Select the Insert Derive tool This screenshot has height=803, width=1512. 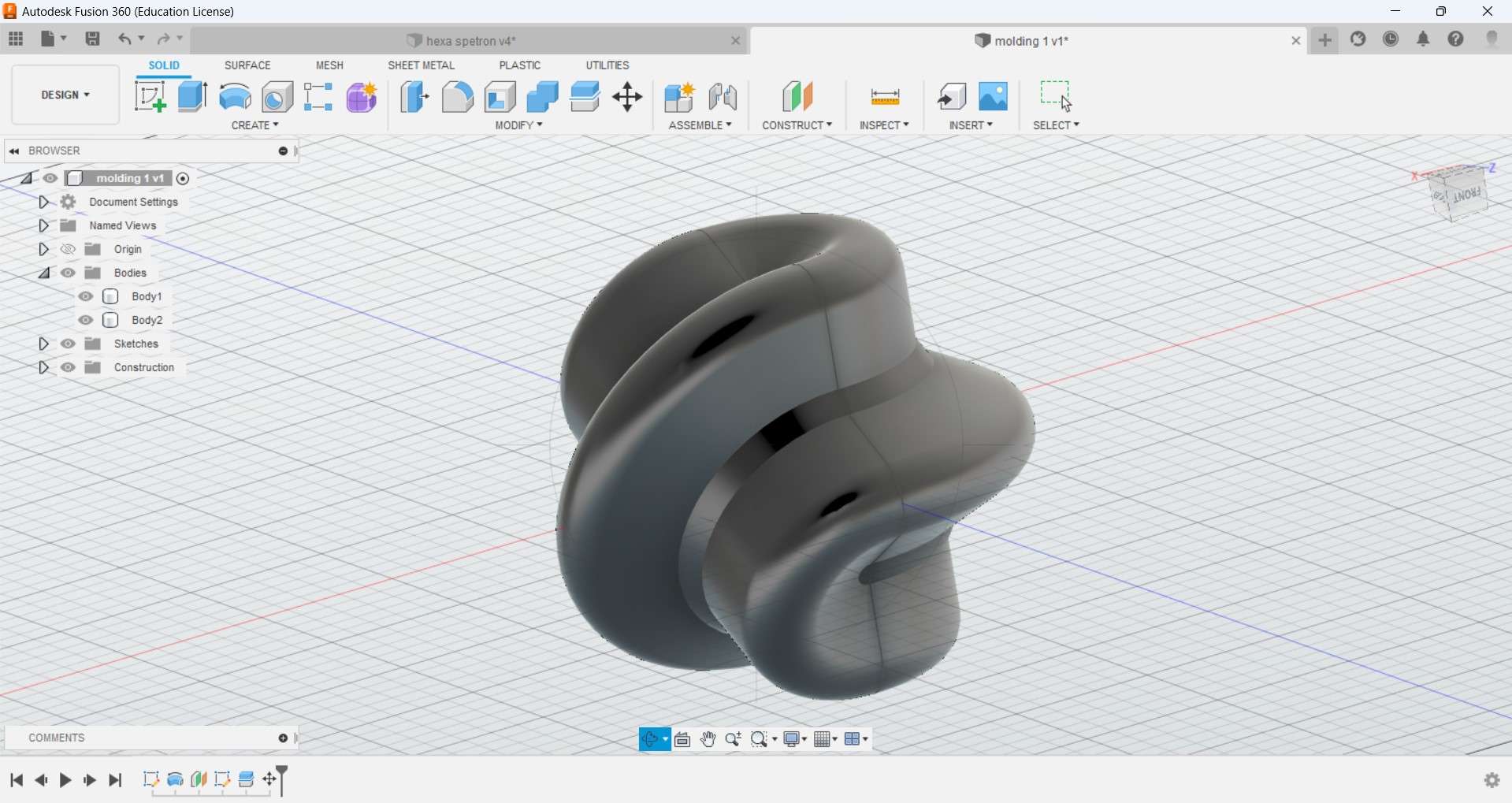point(953,97)
